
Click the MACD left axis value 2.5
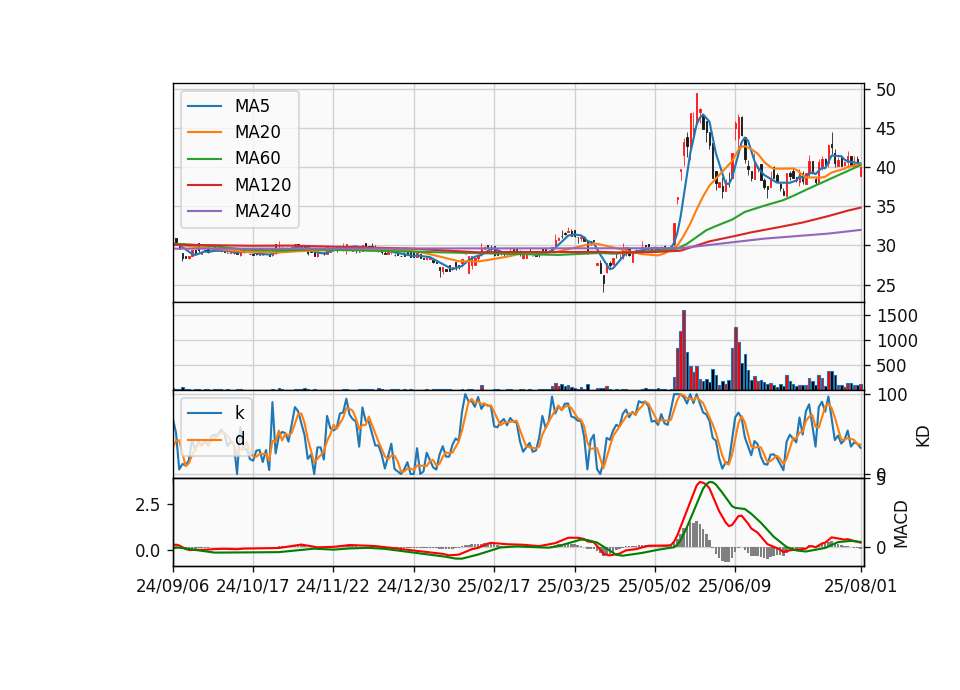click(x=148, y=505)
